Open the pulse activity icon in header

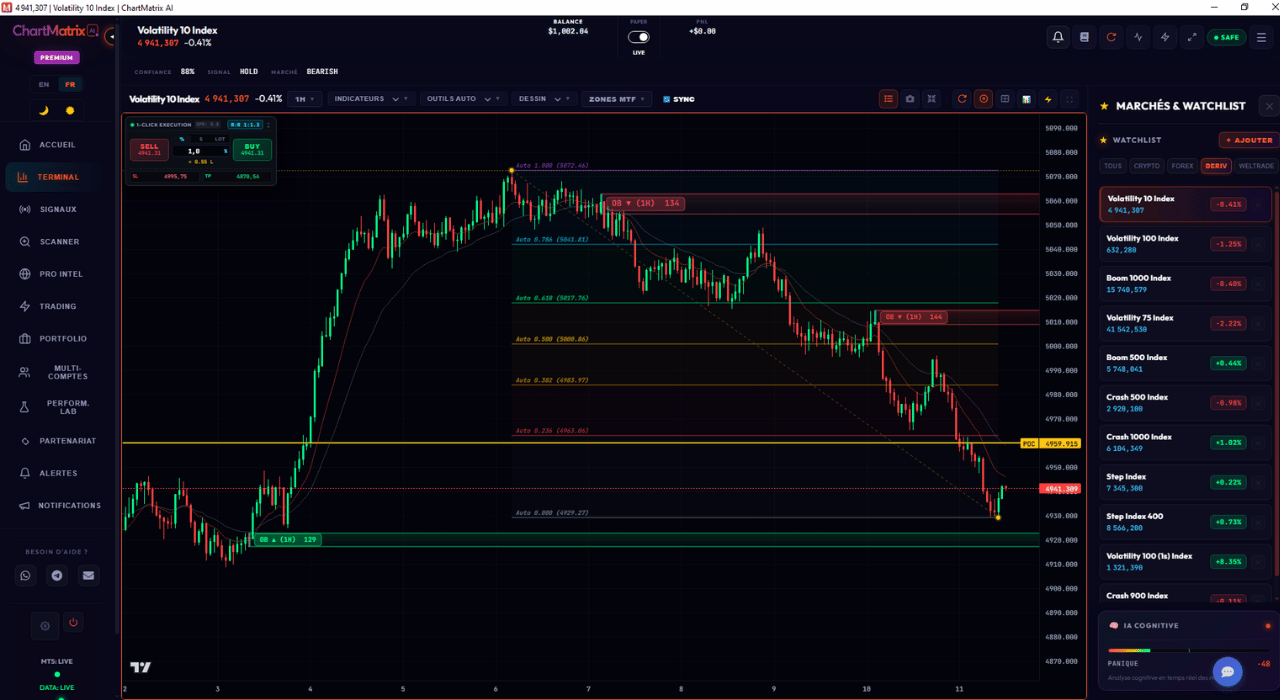point(1138,37)
